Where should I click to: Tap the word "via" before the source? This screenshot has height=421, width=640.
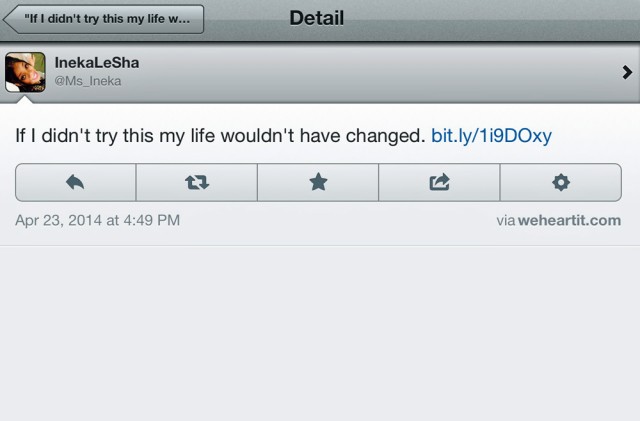505,220
